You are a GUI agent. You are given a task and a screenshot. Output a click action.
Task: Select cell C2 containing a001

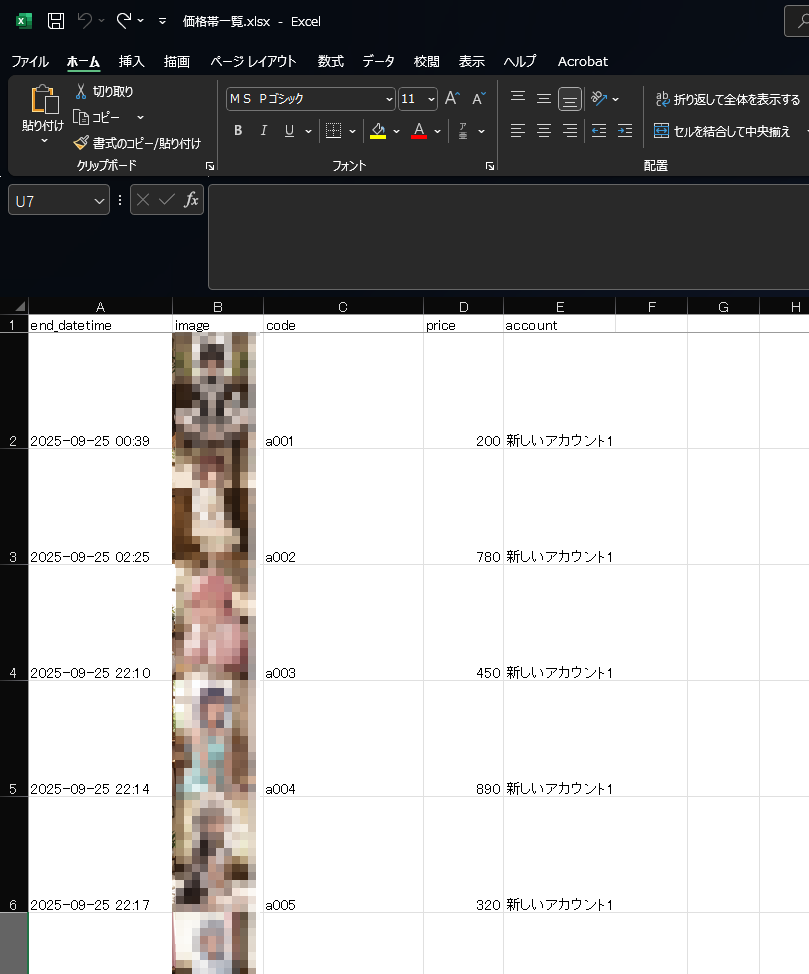pos(343,440)
